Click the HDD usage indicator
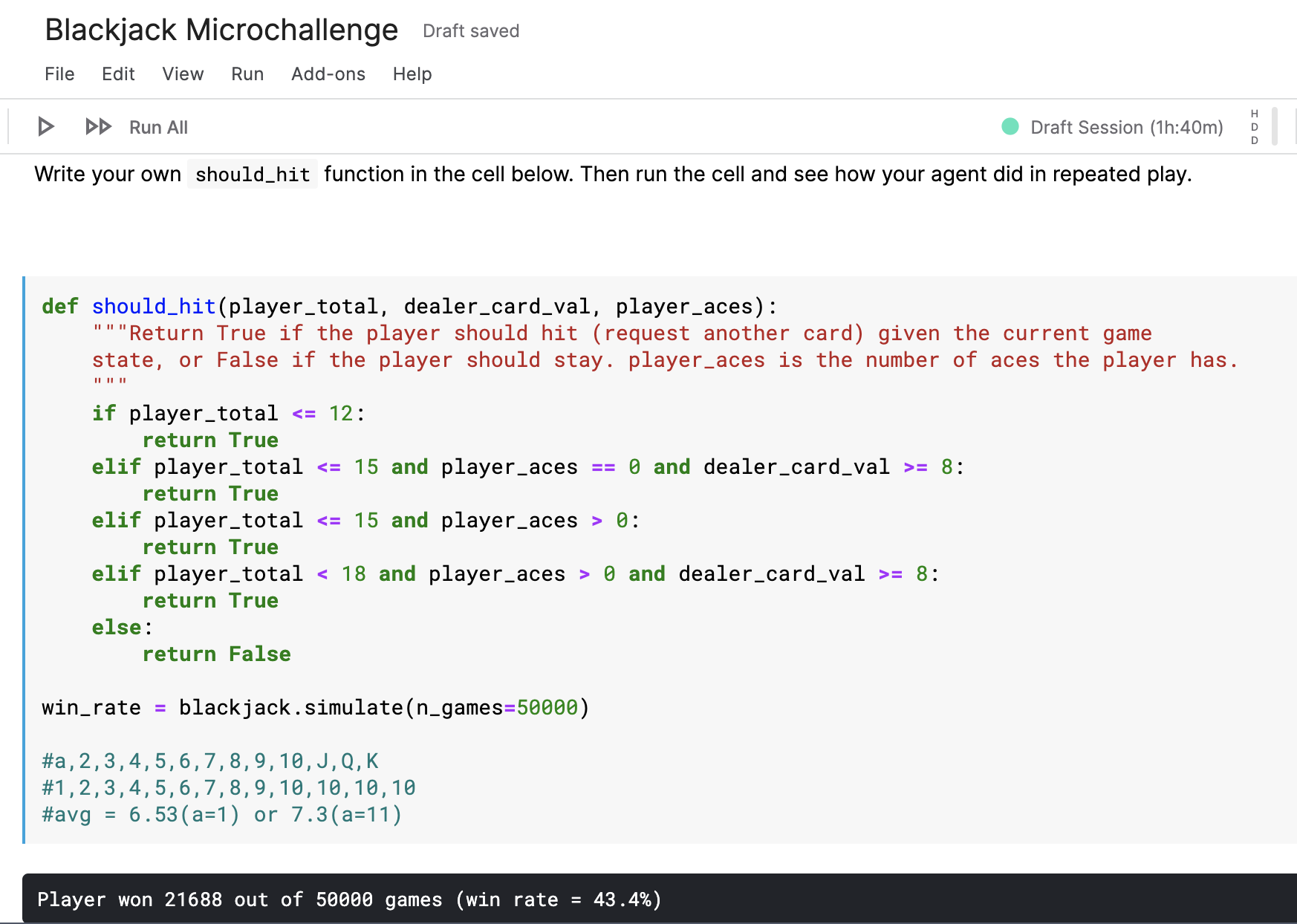Viewport: 1297px width, 924px height. click(1254, 127)
